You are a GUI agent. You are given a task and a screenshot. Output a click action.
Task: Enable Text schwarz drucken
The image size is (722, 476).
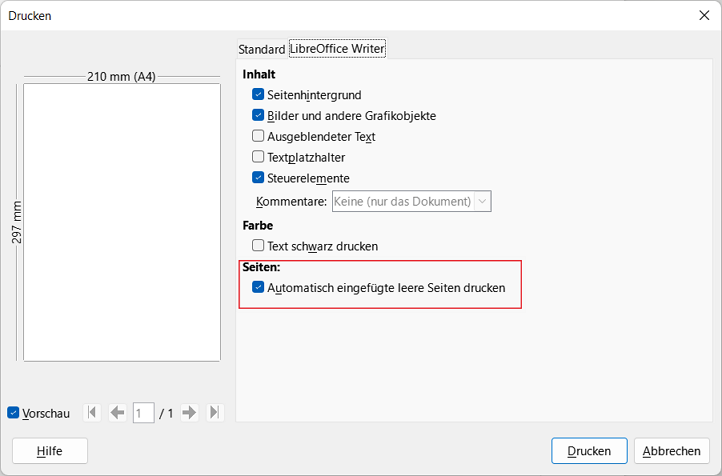click(258, 245)
